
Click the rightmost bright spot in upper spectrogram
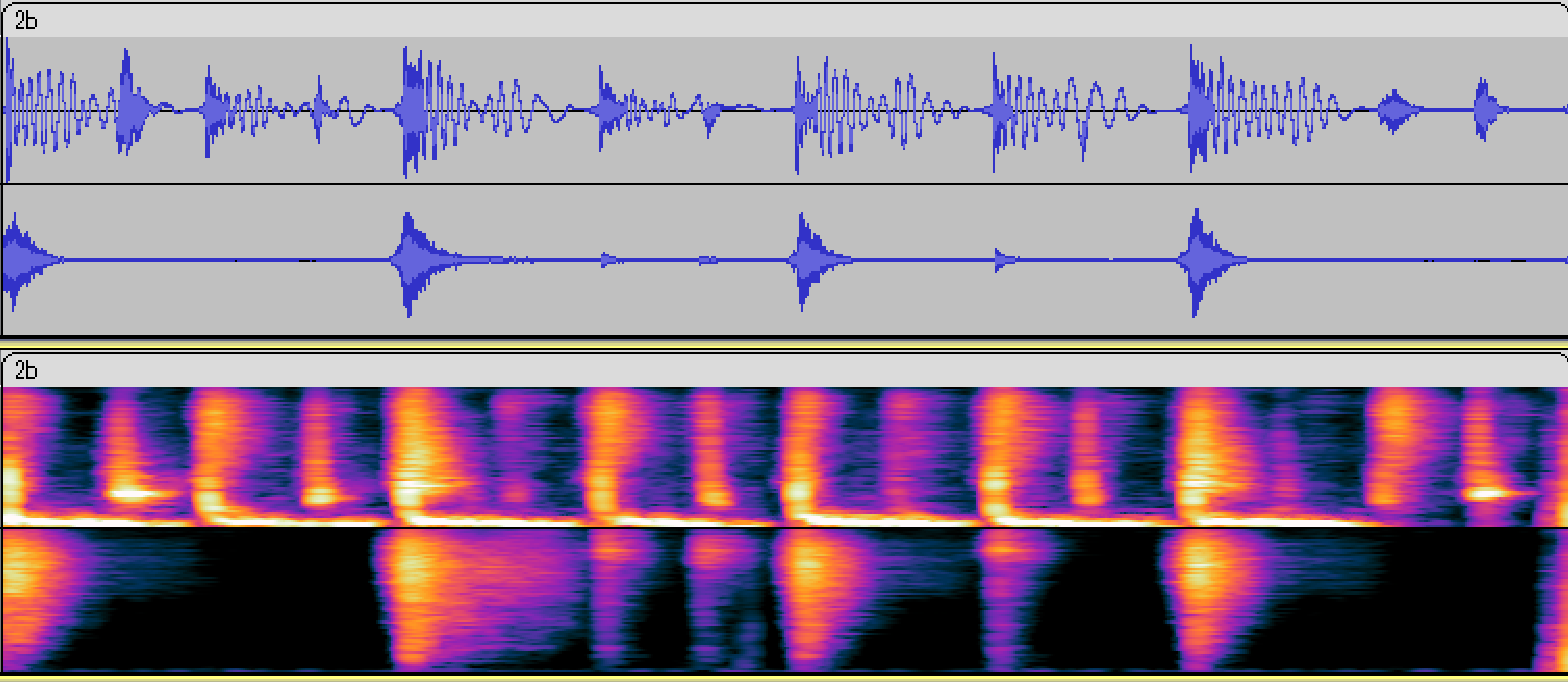click(1485, 494)
